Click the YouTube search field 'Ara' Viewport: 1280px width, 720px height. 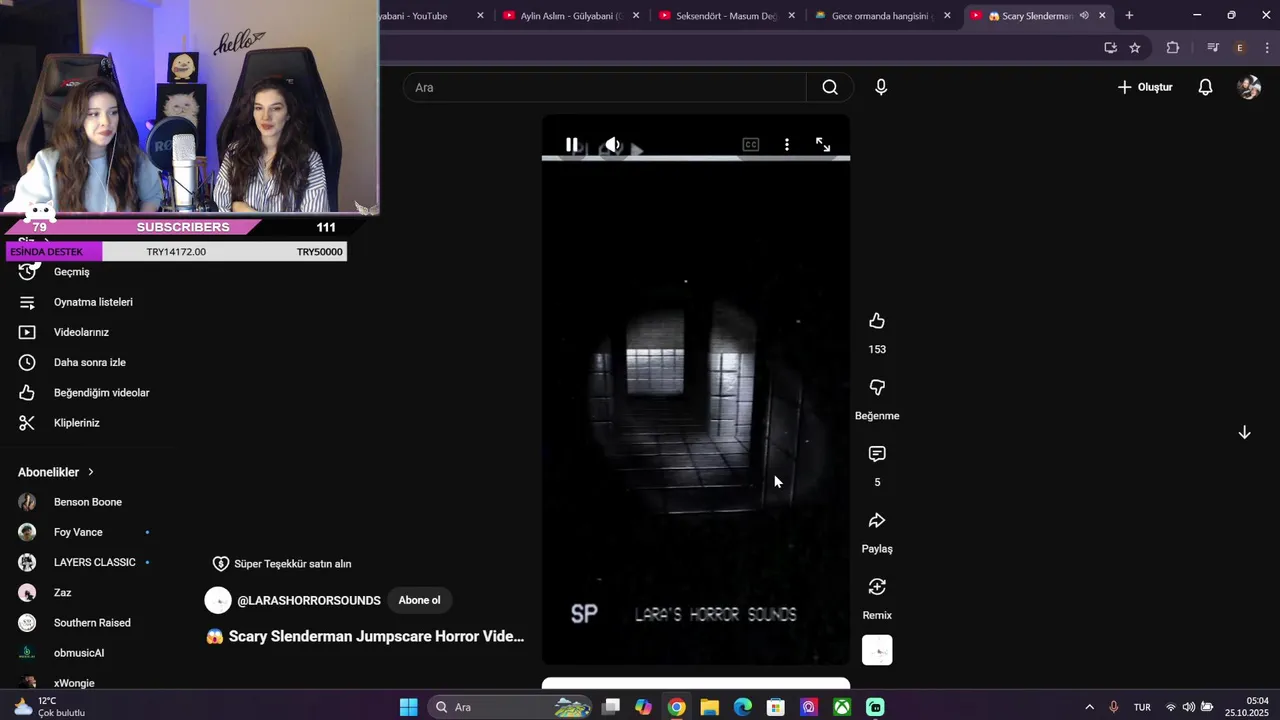[x=605, y=87]
